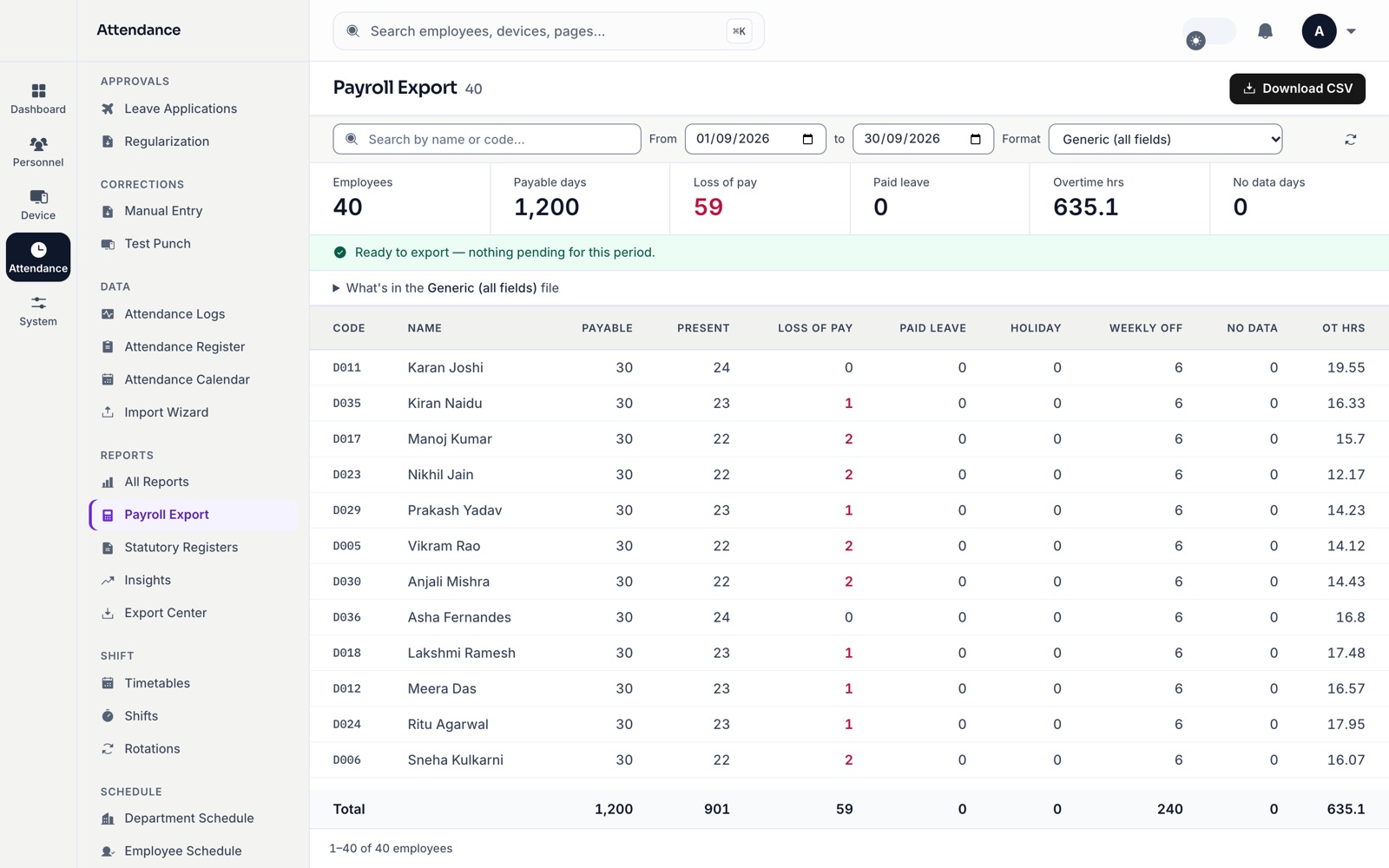Click the Department Schedule building icon

(x=108, y=819)
